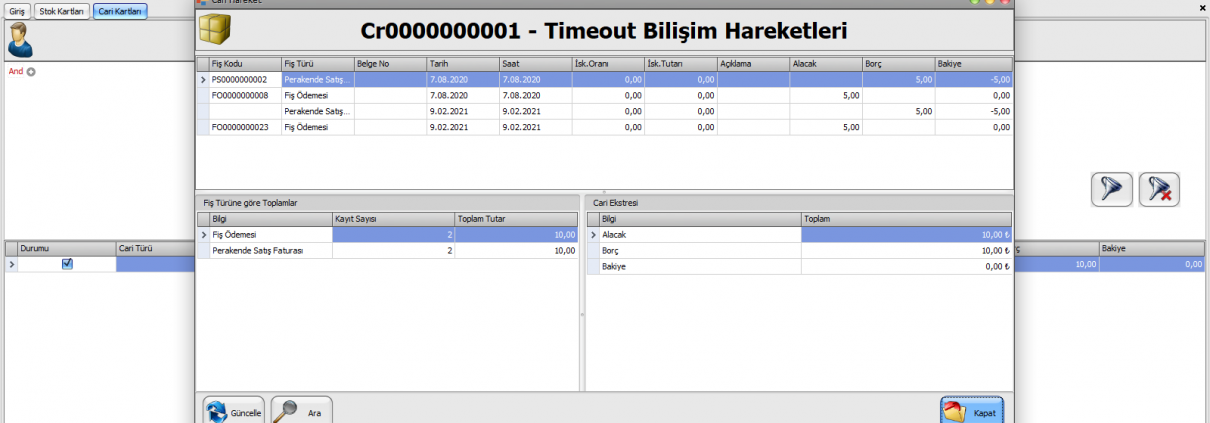Add filter condition with plus next to And
Viewport: 1210px width, 423px height.
(x=31, y=72)
